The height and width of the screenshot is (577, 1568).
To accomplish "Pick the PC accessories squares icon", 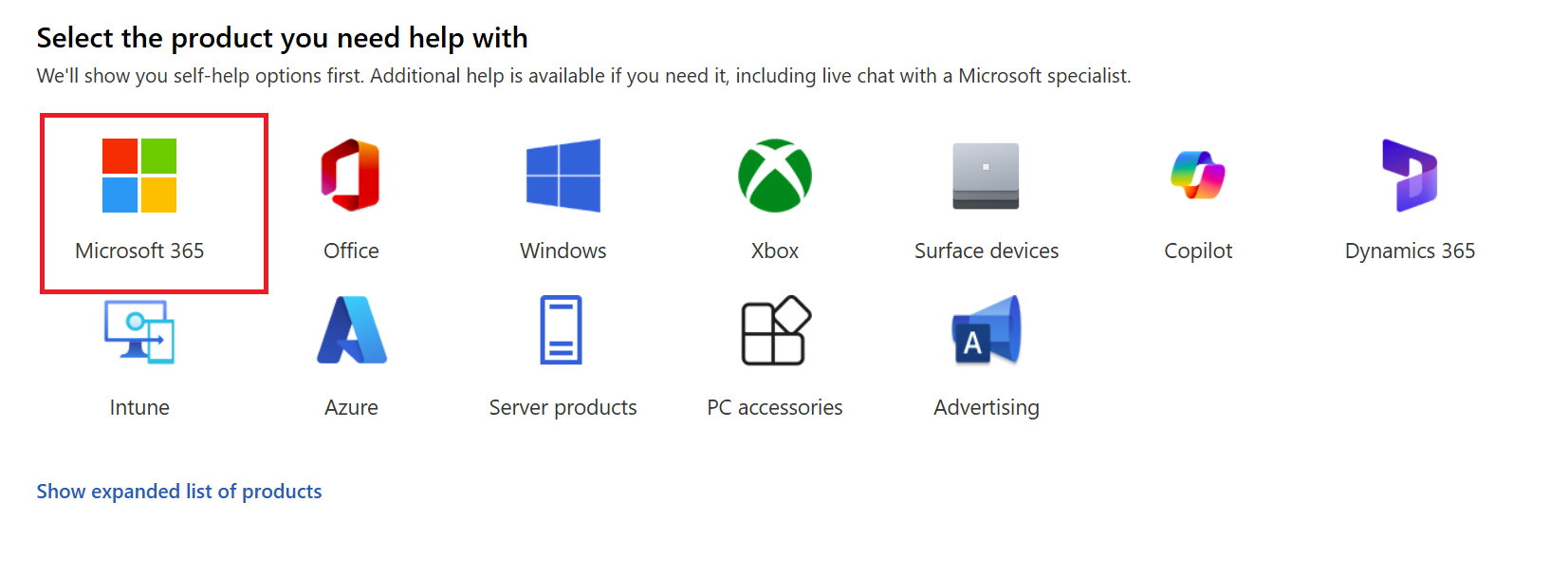I will pos(775,330).
